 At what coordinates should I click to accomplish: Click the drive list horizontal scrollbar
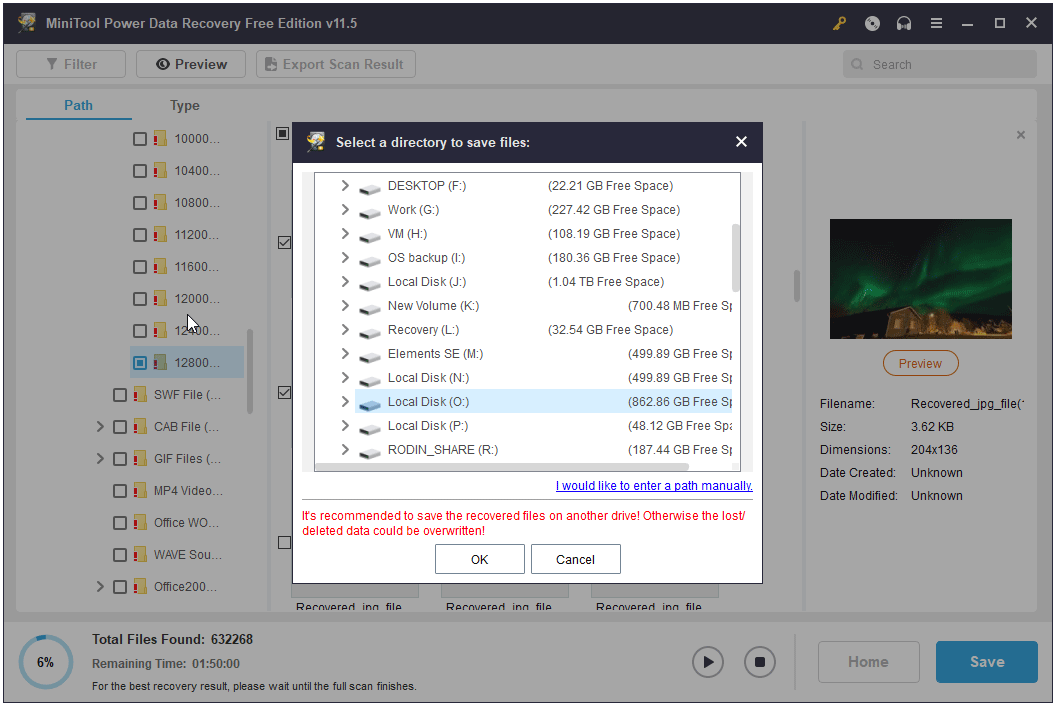point(502,467)
